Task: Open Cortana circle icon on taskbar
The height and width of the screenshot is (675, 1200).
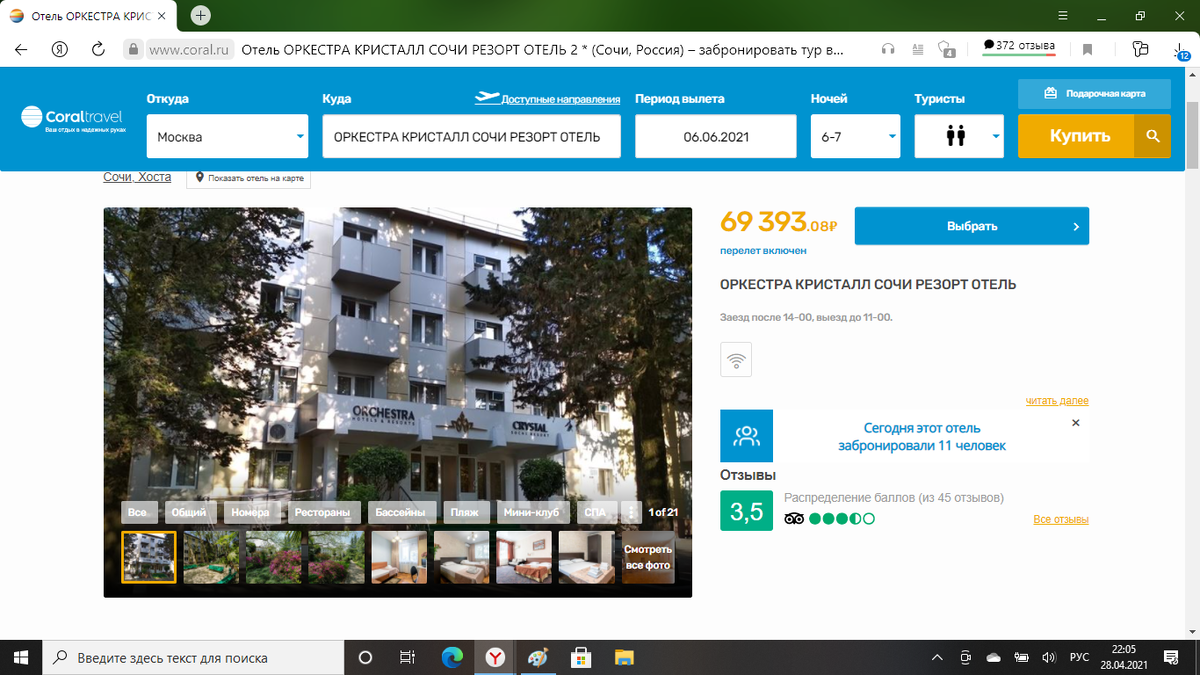Action: click(x=365, y=657)
